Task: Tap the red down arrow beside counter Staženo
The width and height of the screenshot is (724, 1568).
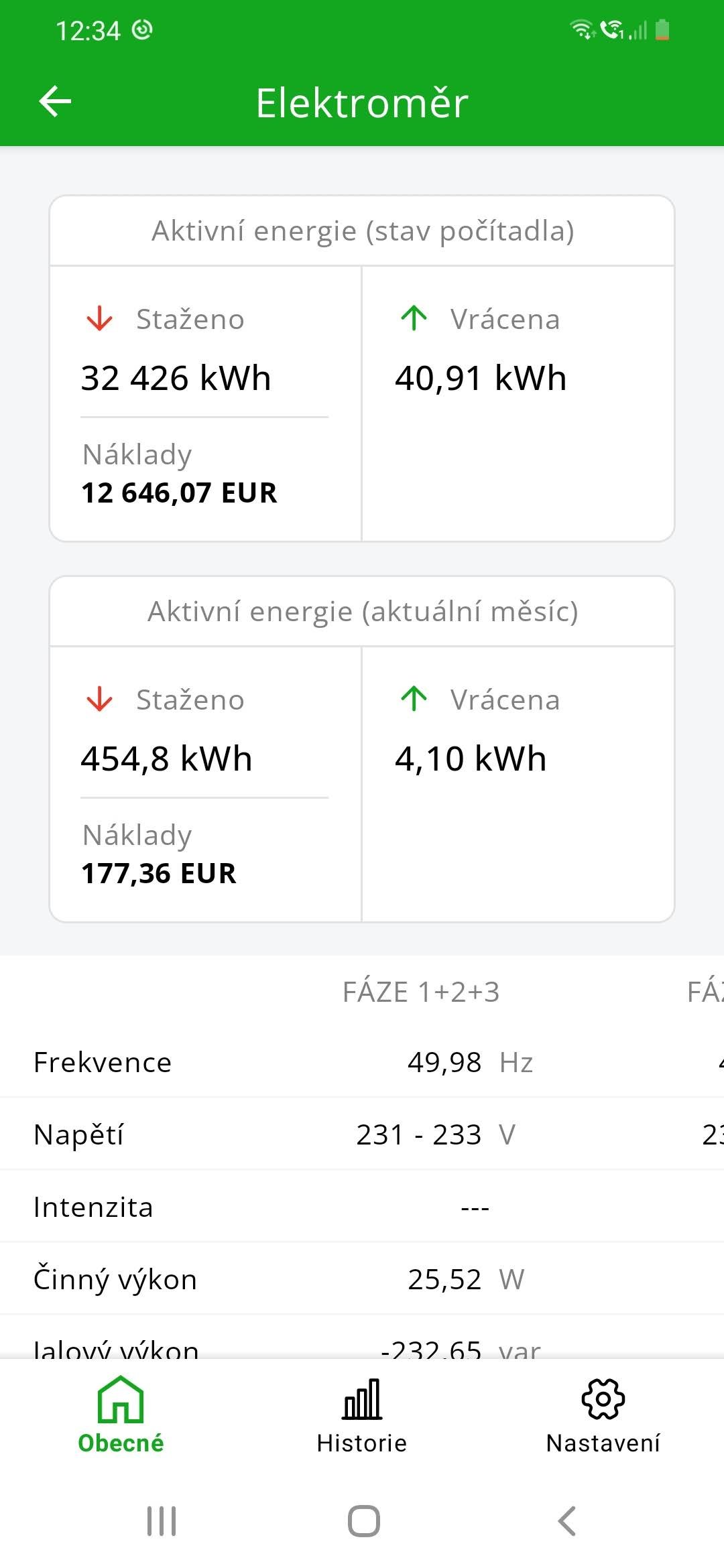Action: (100, 319)
